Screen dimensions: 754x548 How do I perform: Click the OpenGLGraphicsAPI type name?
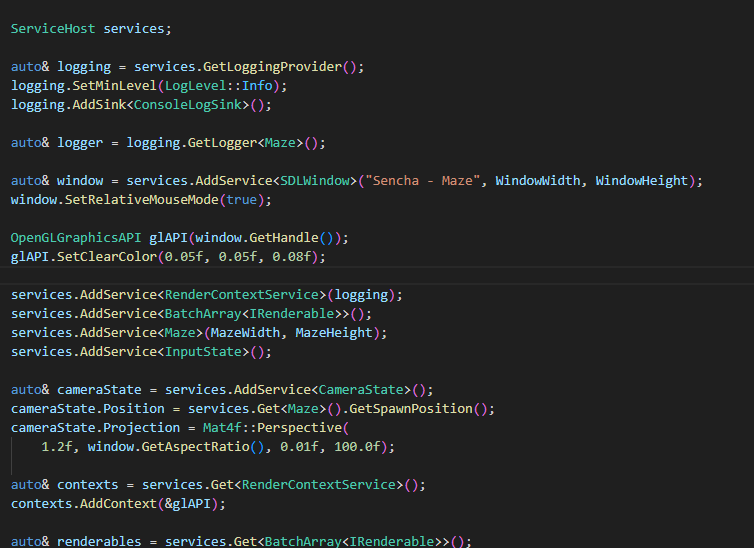click(x=76, y=238)
